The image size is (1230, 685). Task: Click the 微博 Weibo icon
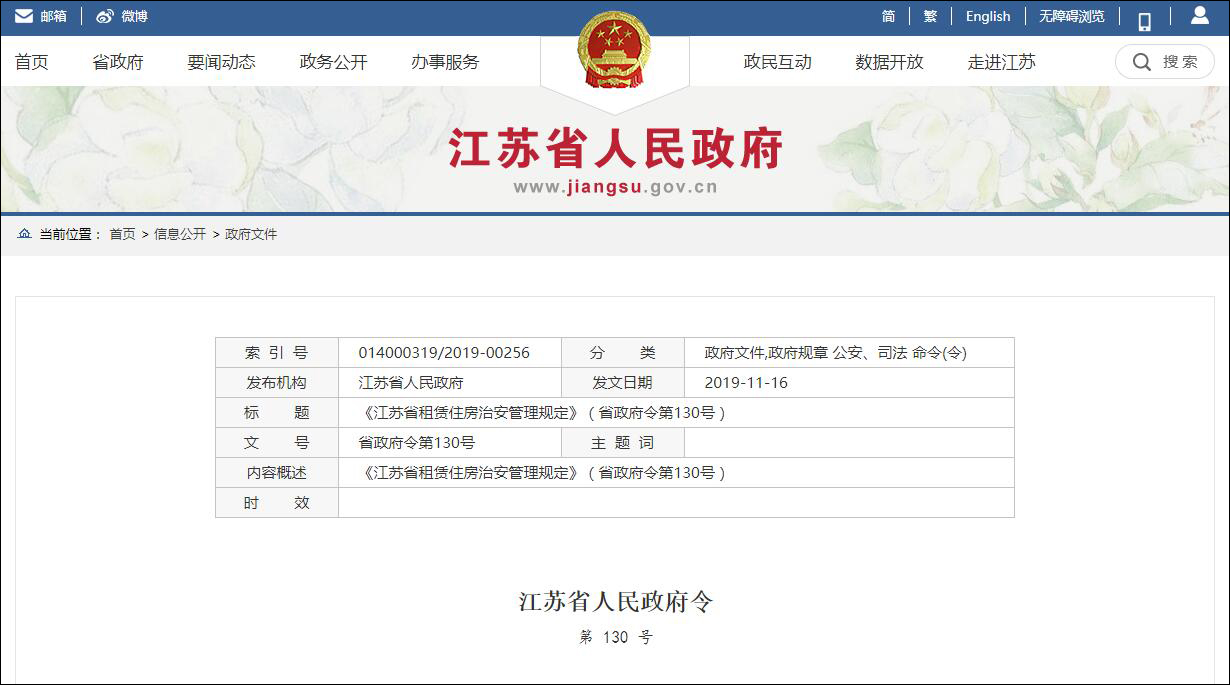click(105, 16)
